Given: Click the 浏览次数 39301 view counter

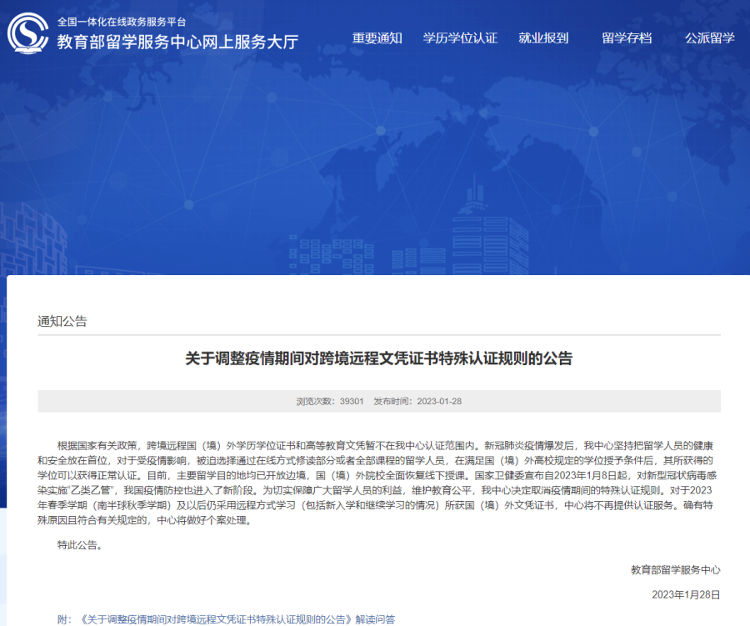Looking at the screenshot, I should pos(330,401).
